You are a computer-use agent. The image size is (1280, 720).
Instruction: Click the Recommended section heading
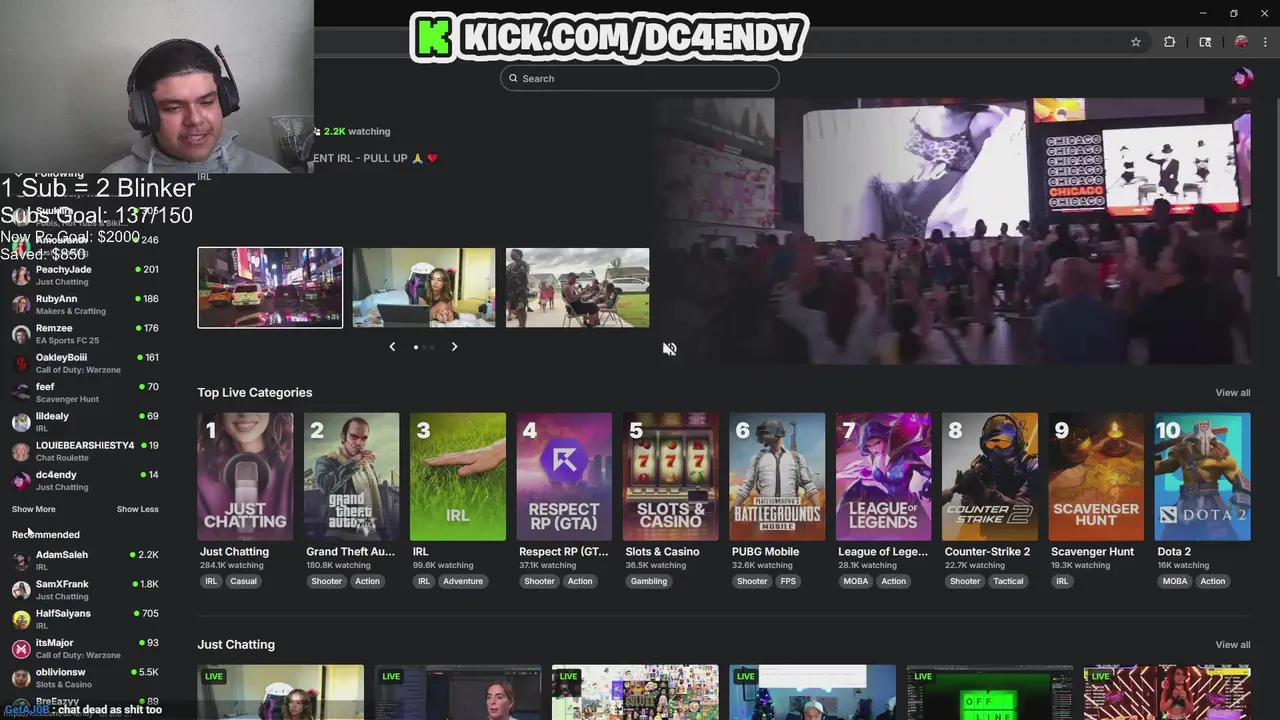click(x=46, y=535)
